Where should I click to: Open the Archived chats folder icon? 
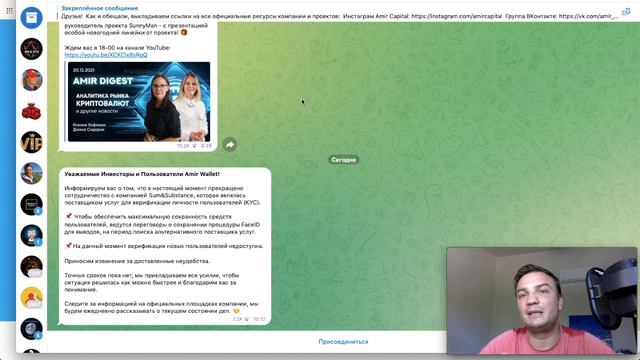pos(31,18)
